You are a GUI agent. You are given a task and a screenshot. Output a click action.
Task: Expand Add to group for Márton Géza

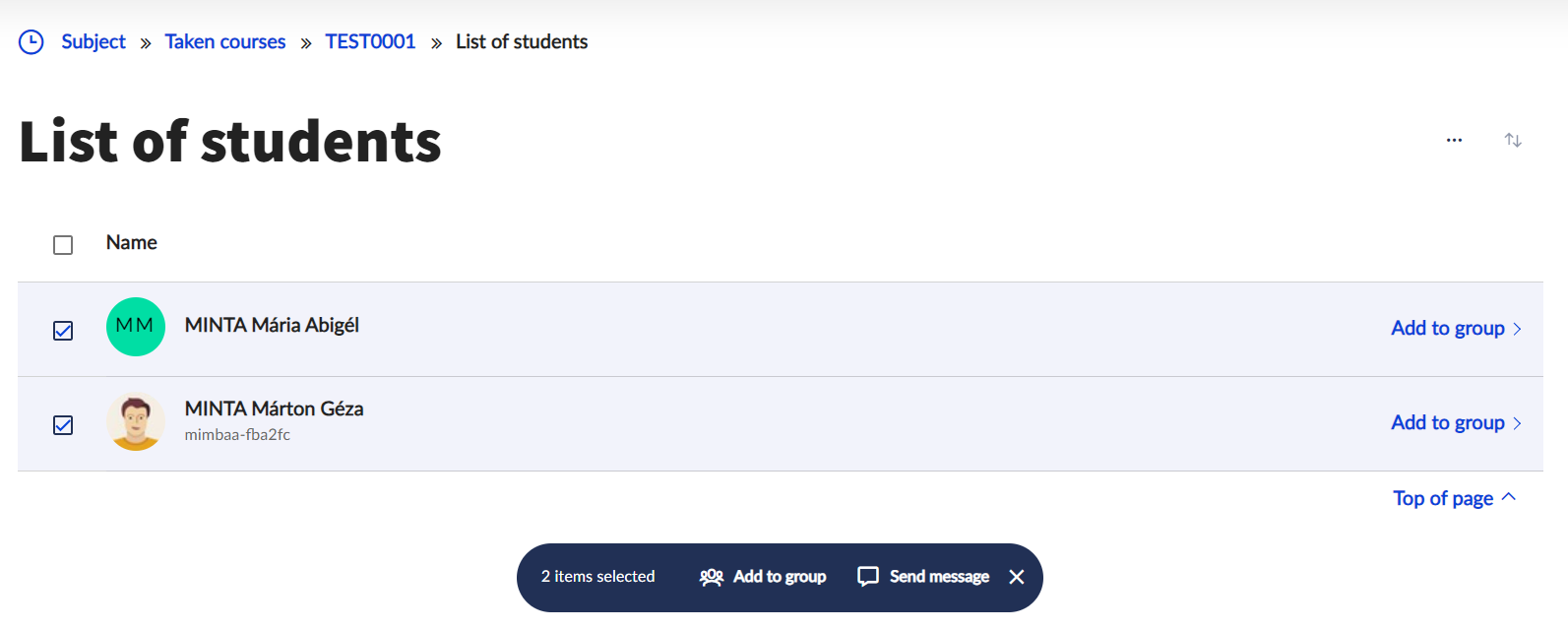click(x=1455, y=423)
